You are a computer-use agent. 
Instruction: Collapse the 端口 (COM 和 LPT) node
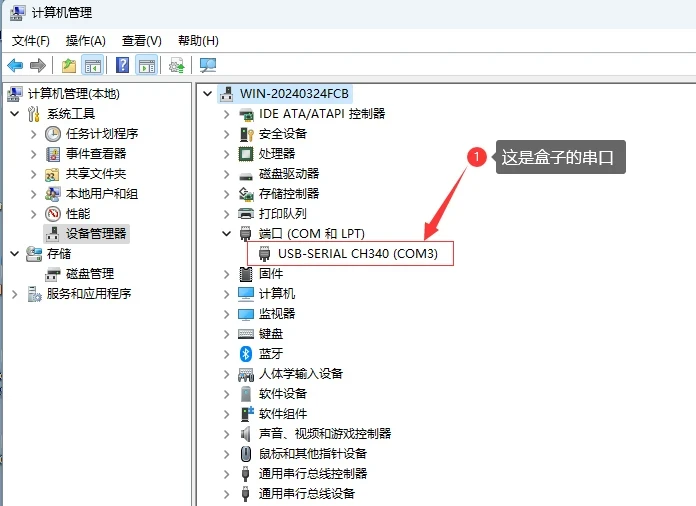click(226, 233)
